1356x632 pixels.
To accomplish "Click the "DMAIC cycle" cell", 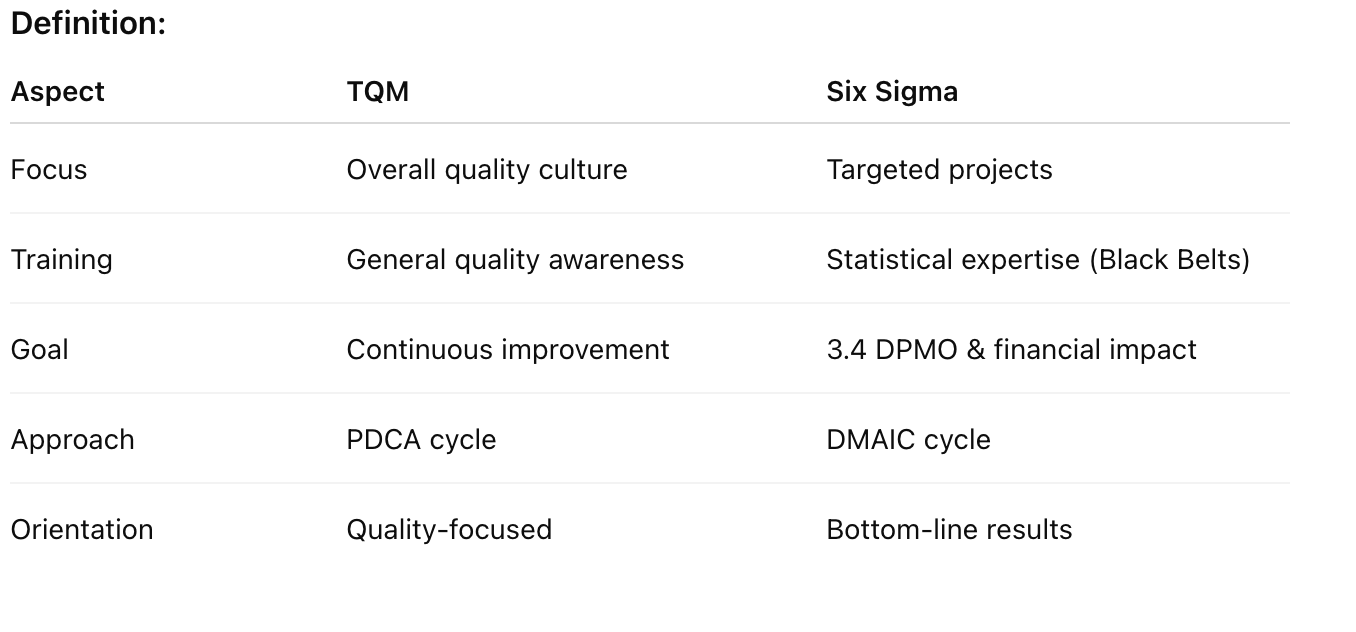I will (908, 440).
